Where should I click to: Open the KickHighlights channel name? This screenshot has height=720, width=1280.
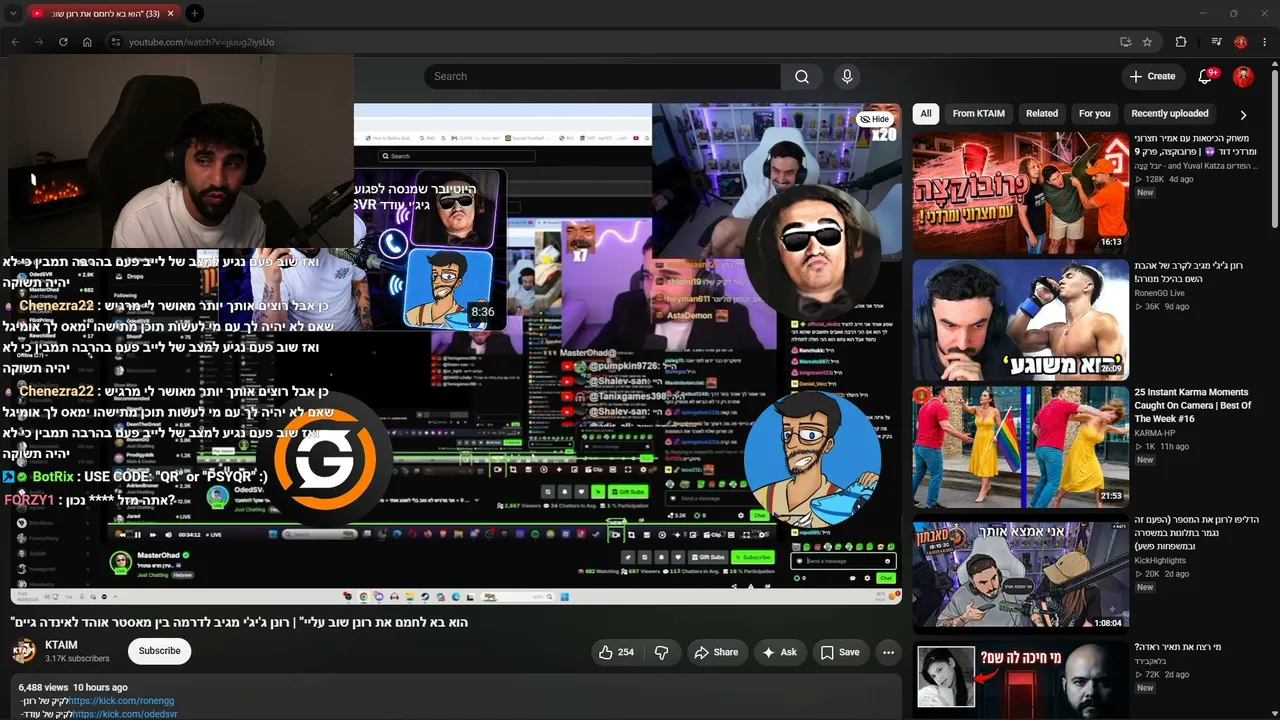click(1161, 561)
